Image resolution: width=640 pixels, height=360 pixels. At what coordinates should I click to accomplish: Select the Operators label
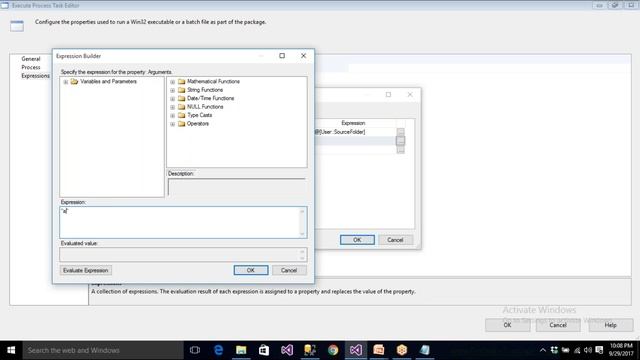(x=198, y=124)
